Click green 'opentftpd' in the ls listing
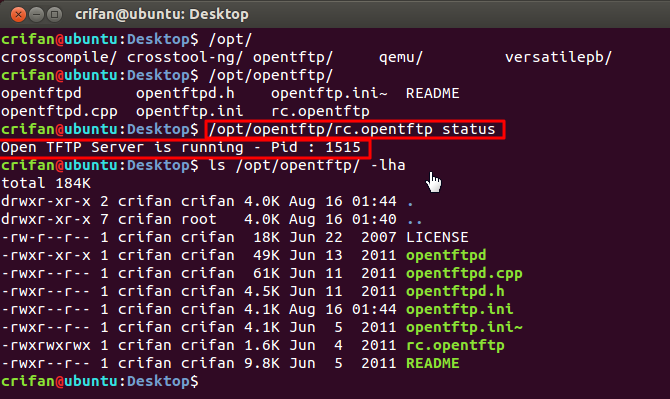The image size is (670, 399). (446, 255)
